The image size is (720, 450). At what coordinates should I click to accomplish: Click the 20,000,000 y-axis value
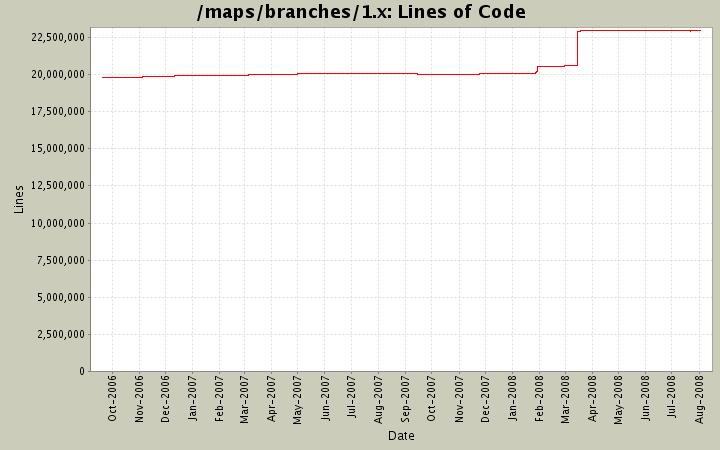pyautogui.click(x=58, y=74)
